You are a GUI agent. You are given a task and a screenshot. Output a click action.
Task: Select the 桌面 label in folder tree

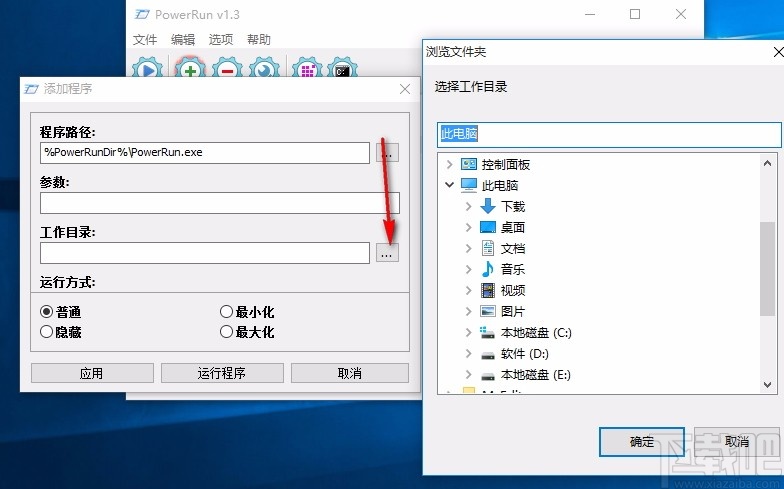coord(513,228)
